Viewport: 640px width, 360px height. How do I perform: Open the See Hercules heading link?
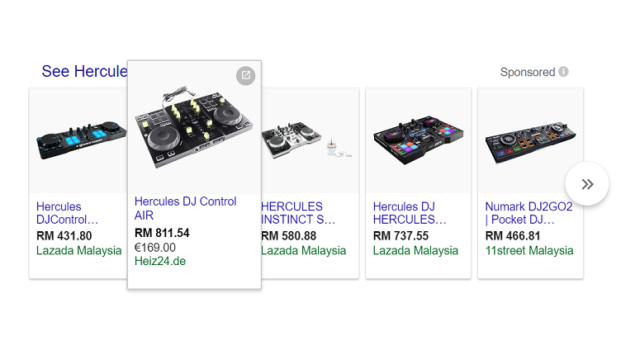pyautogui.click(x=84, y=71)
